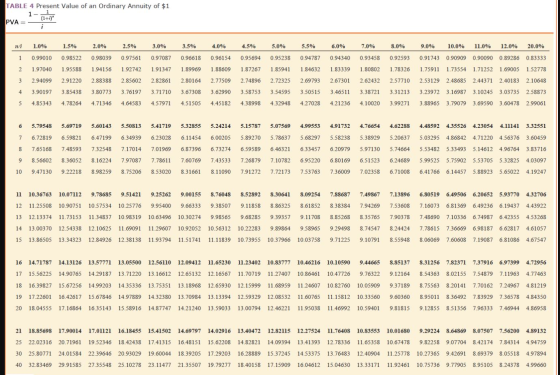This screenshot has height=375, width=560.
Task: Click the value 16.39827
Action: (x=40, y=285)
